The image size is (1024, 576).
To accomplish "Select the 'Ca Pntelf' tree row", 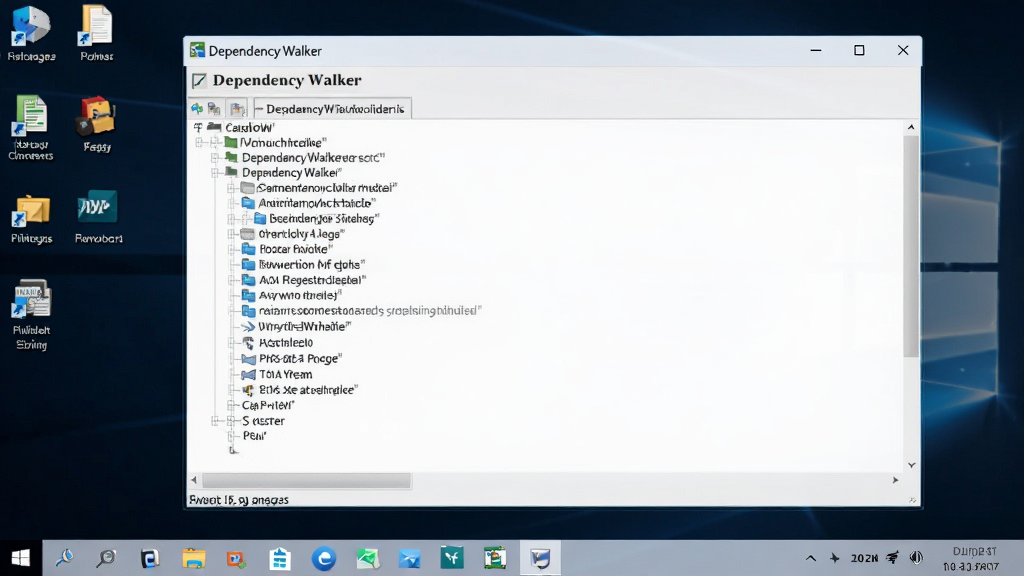I will point(268,405).
